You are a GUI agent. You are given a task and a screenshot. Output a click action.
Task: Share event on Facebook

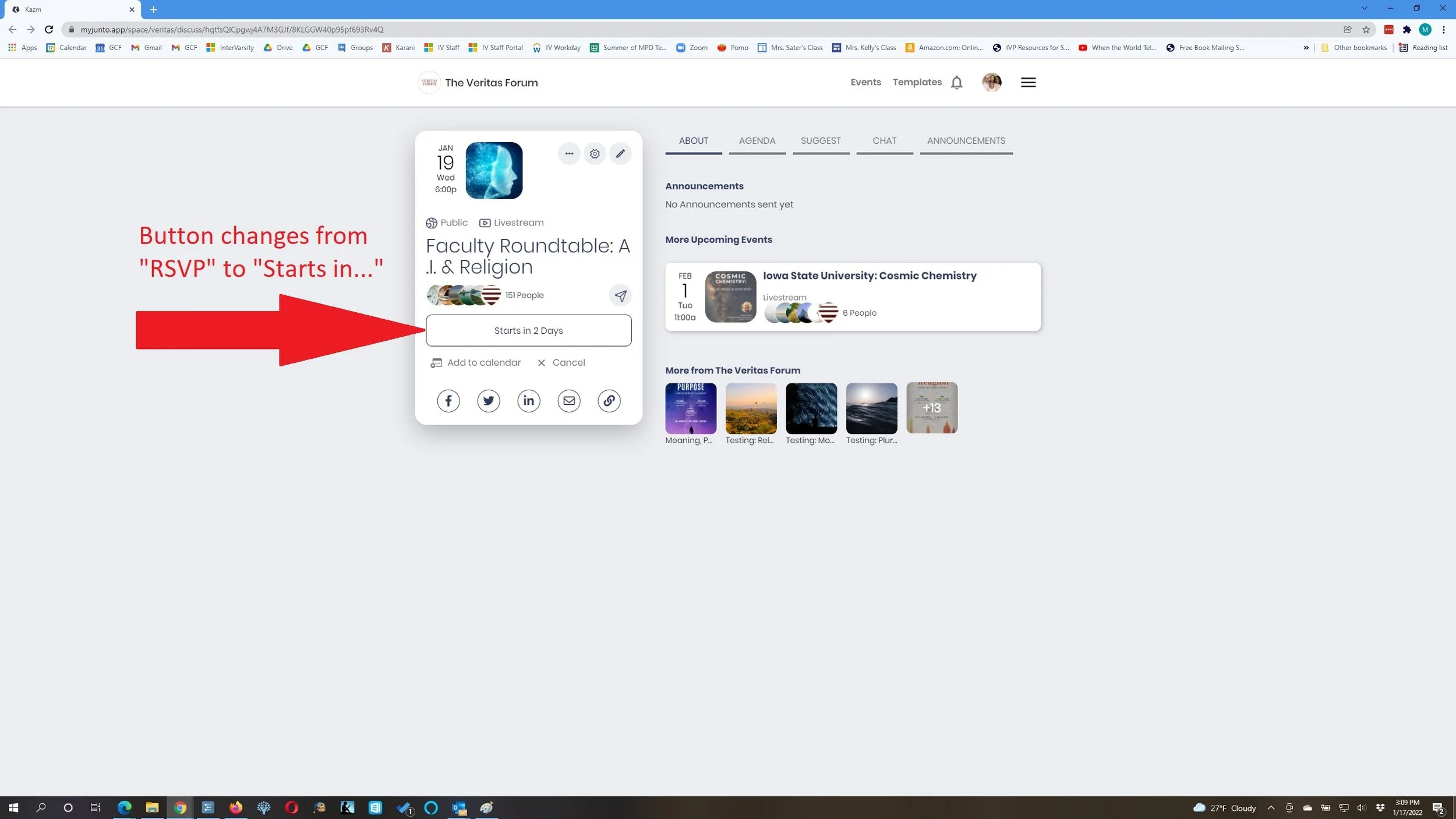[448, 401]
